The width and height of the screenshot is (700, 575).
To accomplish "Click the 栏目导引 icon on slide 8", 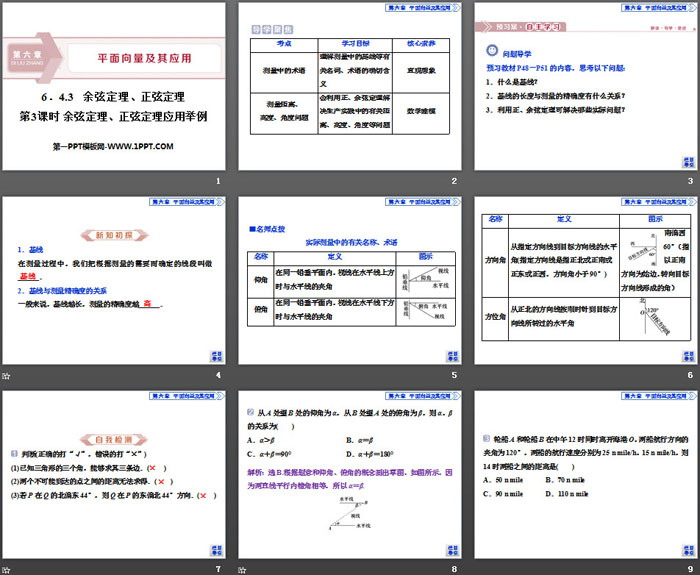I will tap(453, 550).
